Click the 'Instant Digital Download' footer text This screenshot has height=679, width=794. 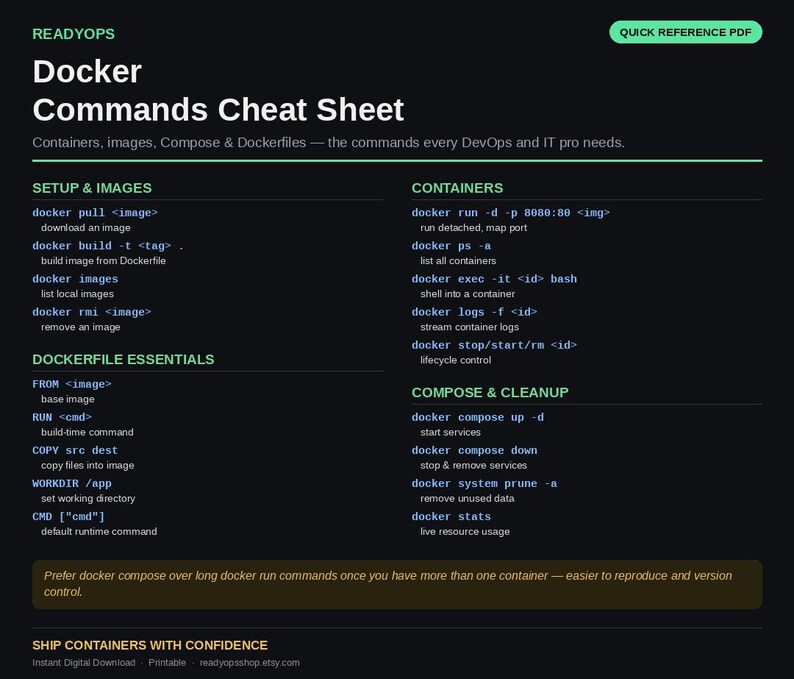[x=84, y=663]
